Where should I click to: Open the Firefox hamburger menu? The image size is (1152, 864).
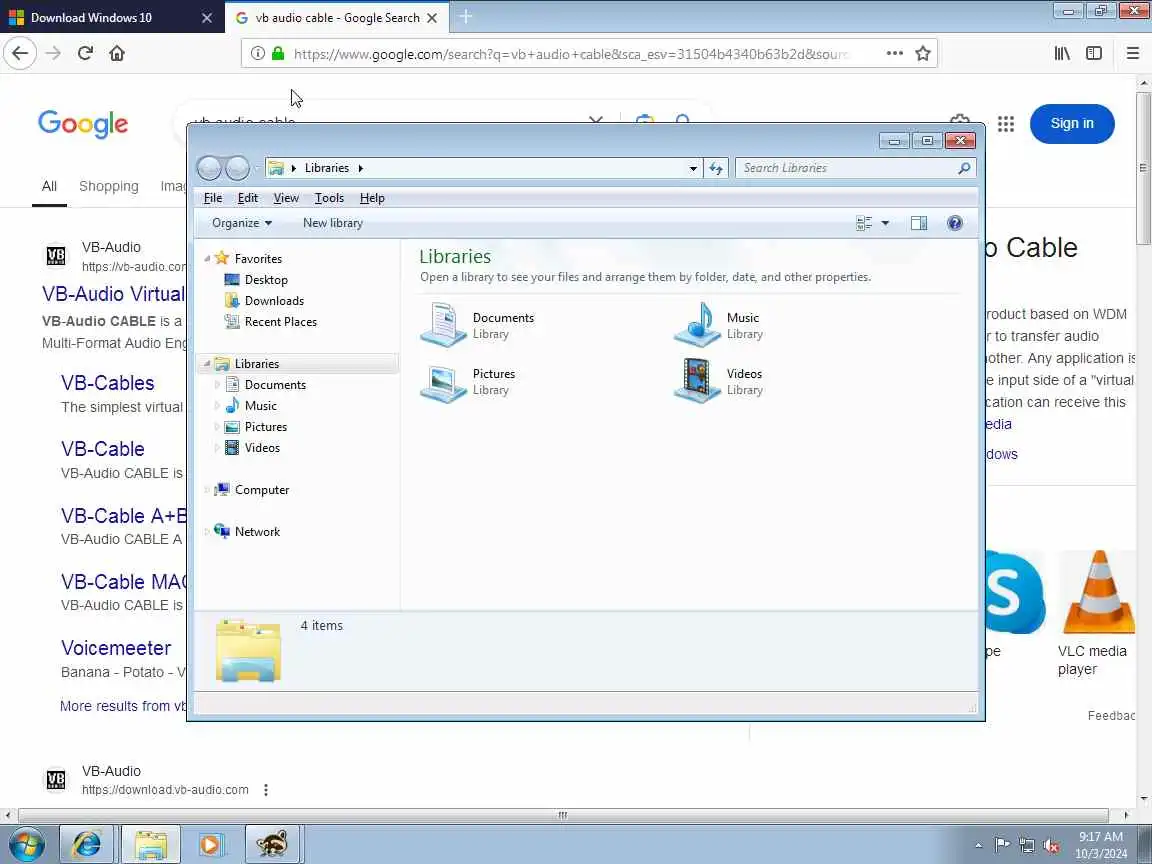coord(1132,53)
